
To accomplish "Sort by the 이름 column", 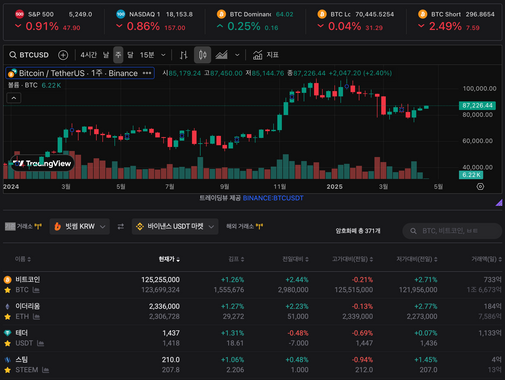I will 23,259.
